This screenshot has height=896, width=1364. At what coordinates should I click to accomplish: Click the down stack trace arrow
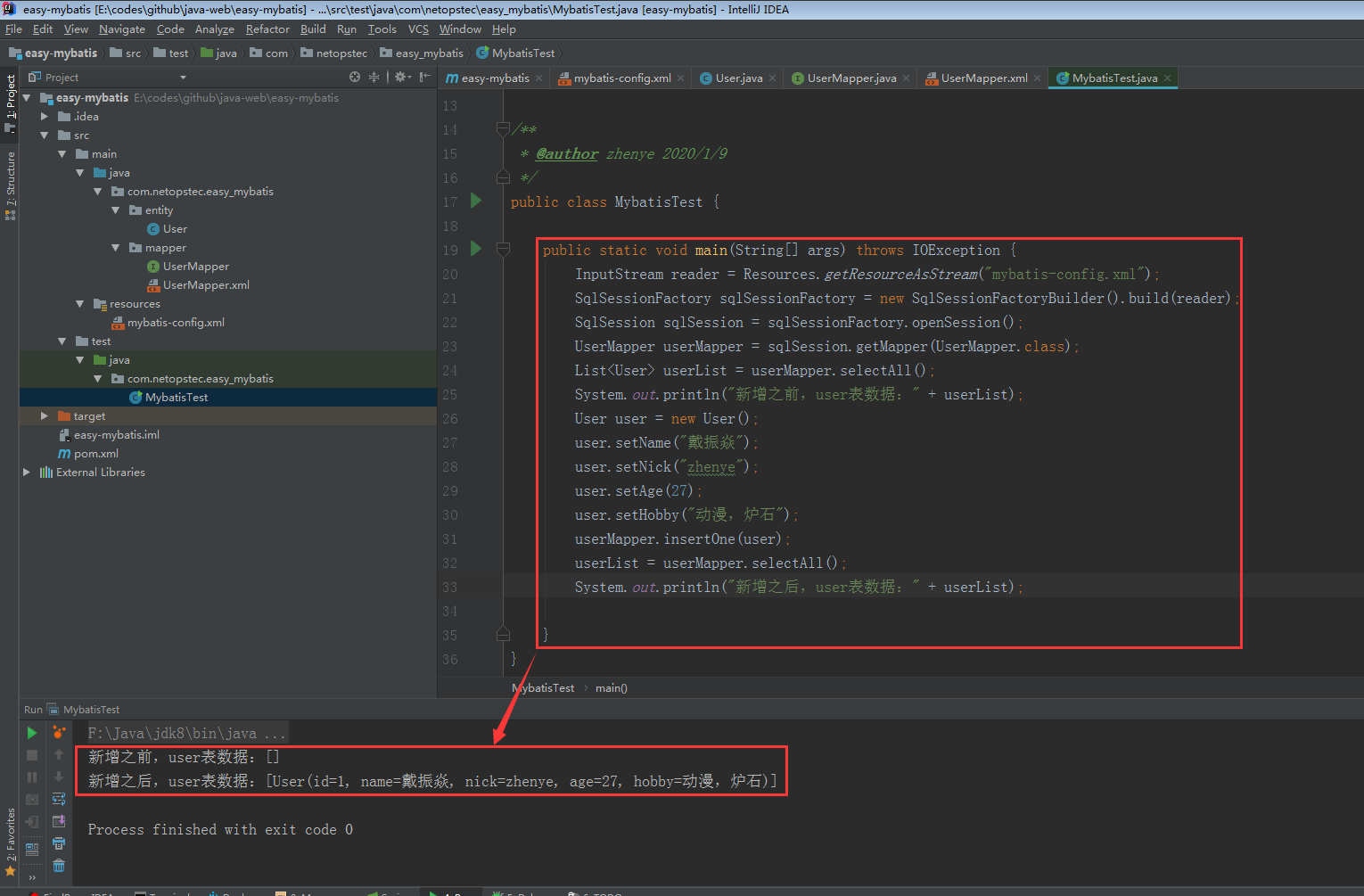coord(59,777)
